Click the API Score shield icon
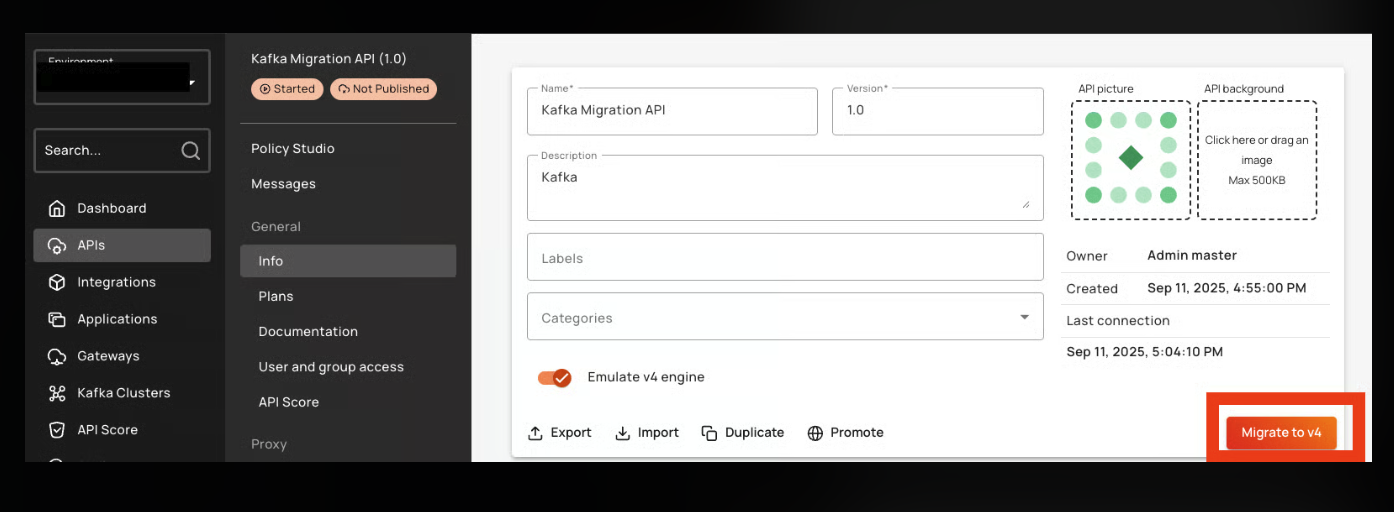Image resolution: width=1394 pixels, height=512 pixels. point(57,430)
